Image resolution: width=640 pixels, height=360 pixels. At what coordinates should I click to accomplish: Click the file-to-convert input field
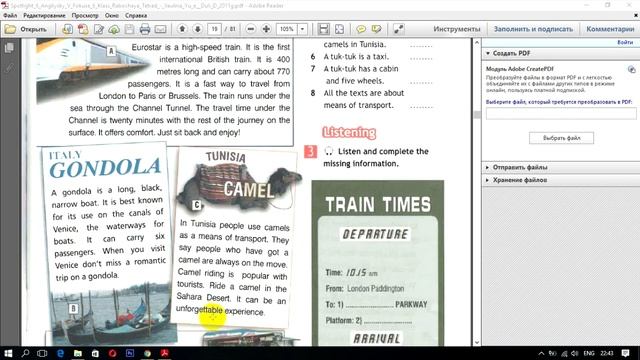(561, 113)
